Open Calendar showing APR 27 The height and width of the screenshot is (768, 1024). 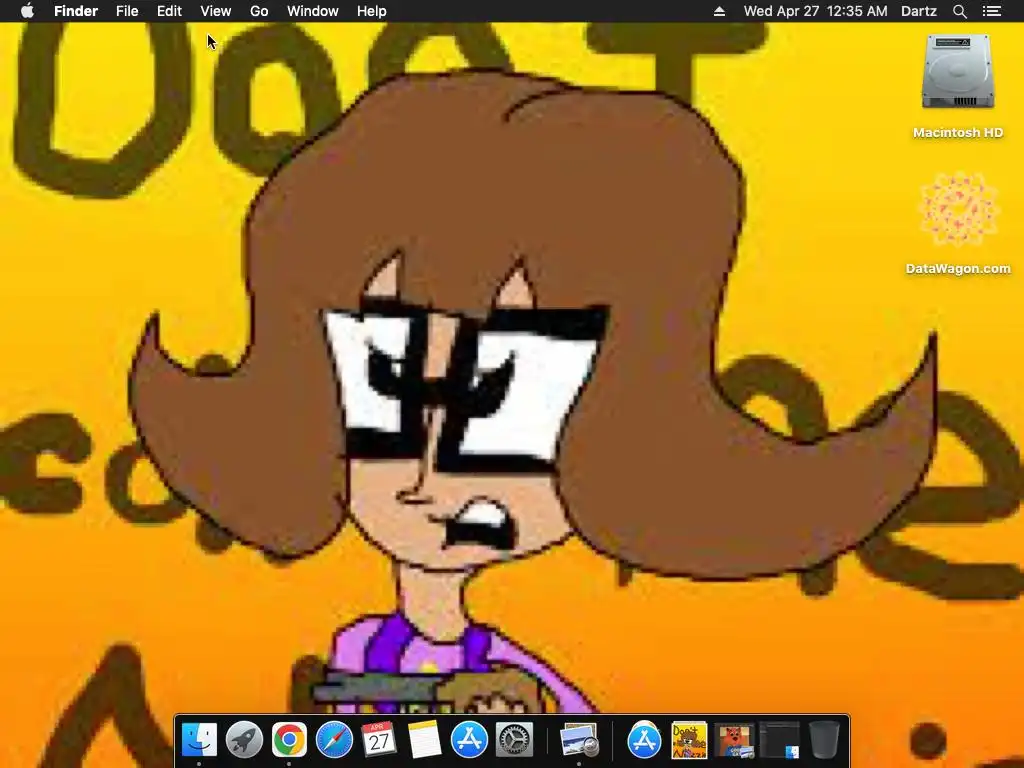pyautogui.click(x=379, y=740)
